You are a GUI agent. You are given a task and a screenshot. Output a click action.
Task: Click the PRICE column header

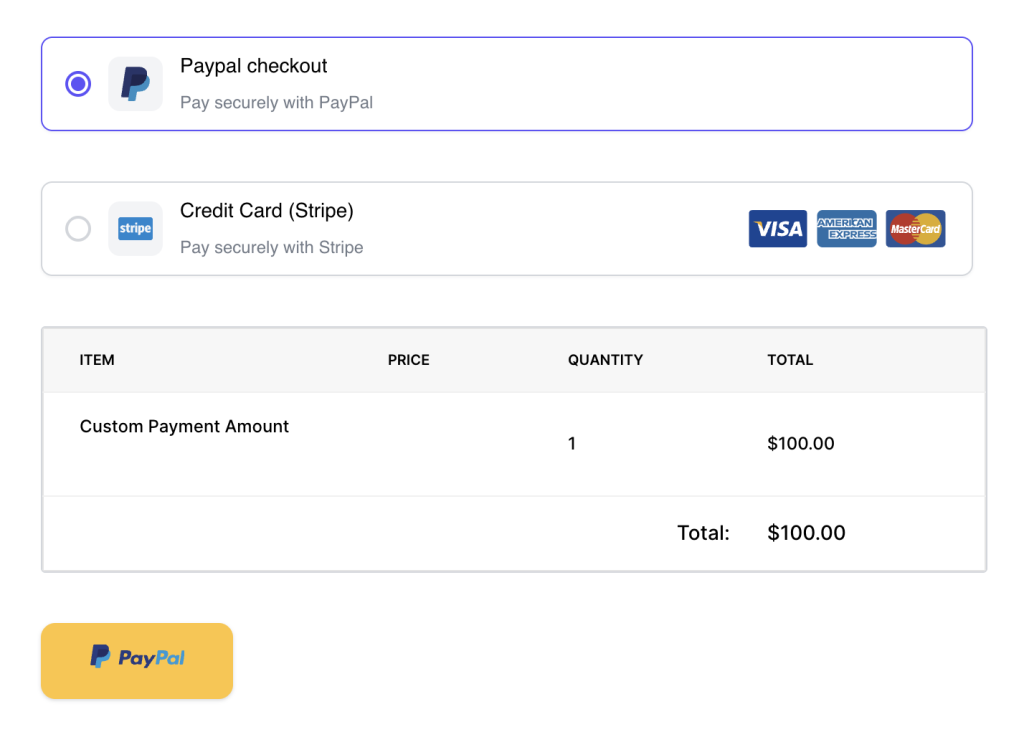[x=409, y=360]
